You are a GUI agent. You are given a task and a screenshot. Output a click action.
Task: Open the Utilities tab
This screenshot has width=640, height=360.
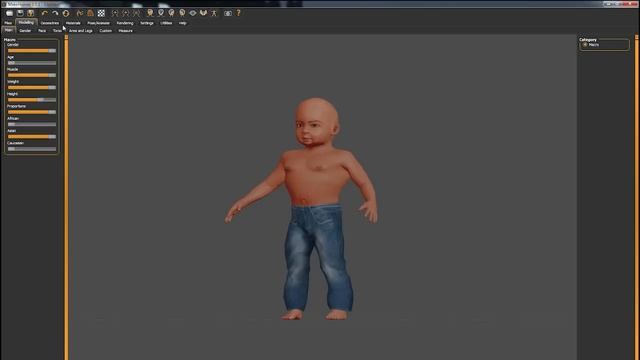[x=166, y=23]
